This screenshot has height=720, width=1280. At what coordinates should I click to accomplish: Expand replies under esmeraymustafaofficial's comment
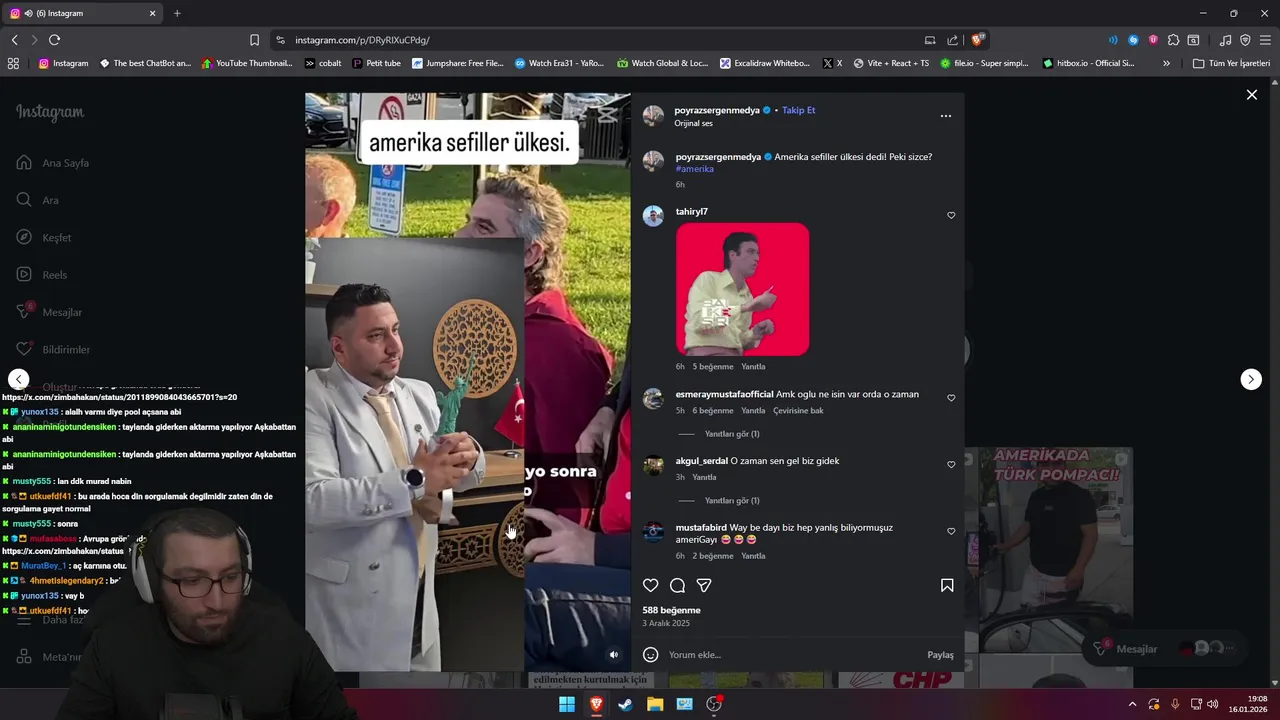point(732,434)
